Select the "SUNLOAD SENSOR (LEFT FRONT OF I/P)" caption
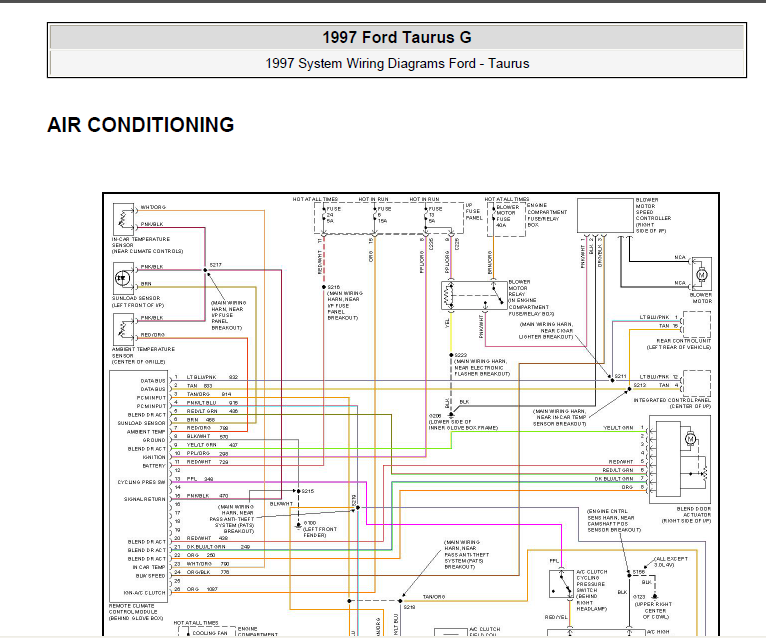Screen dimensions: 766x638 click(x=138, y=301)
